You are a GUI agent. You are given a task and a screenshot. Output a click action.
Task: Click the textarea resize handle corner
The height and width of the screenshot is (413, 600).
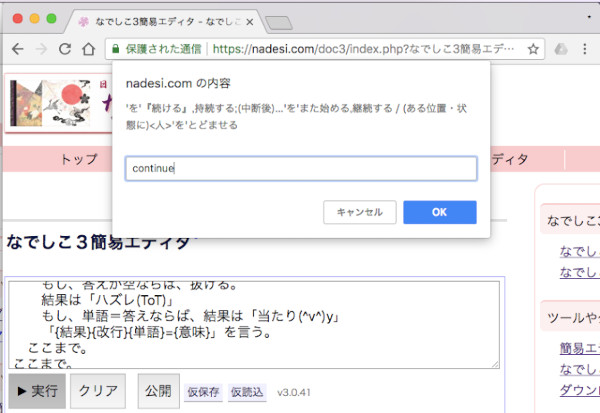(x=495, y=364)
